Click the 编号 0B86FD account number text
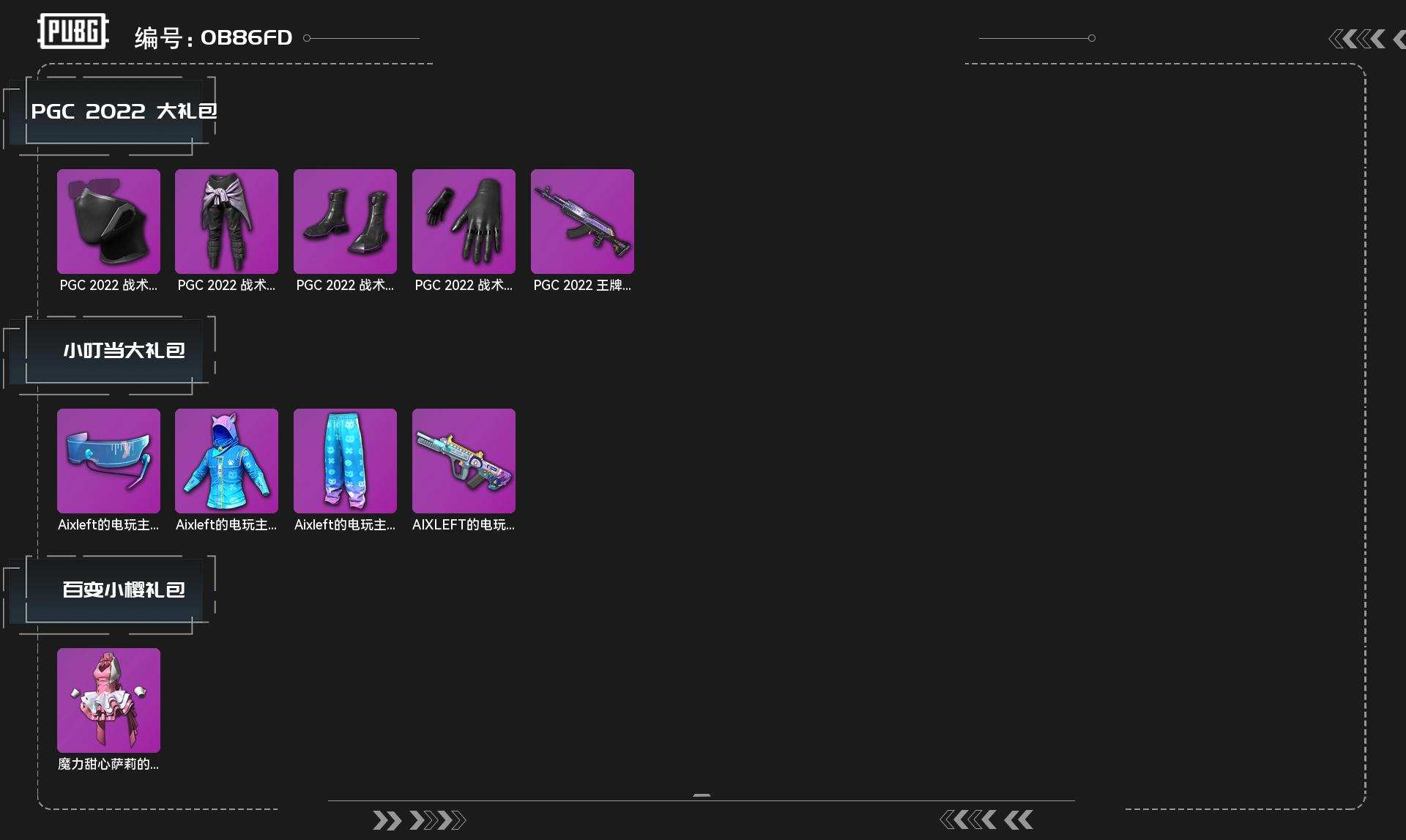1406x840 pixels. (x=213, y=37)
